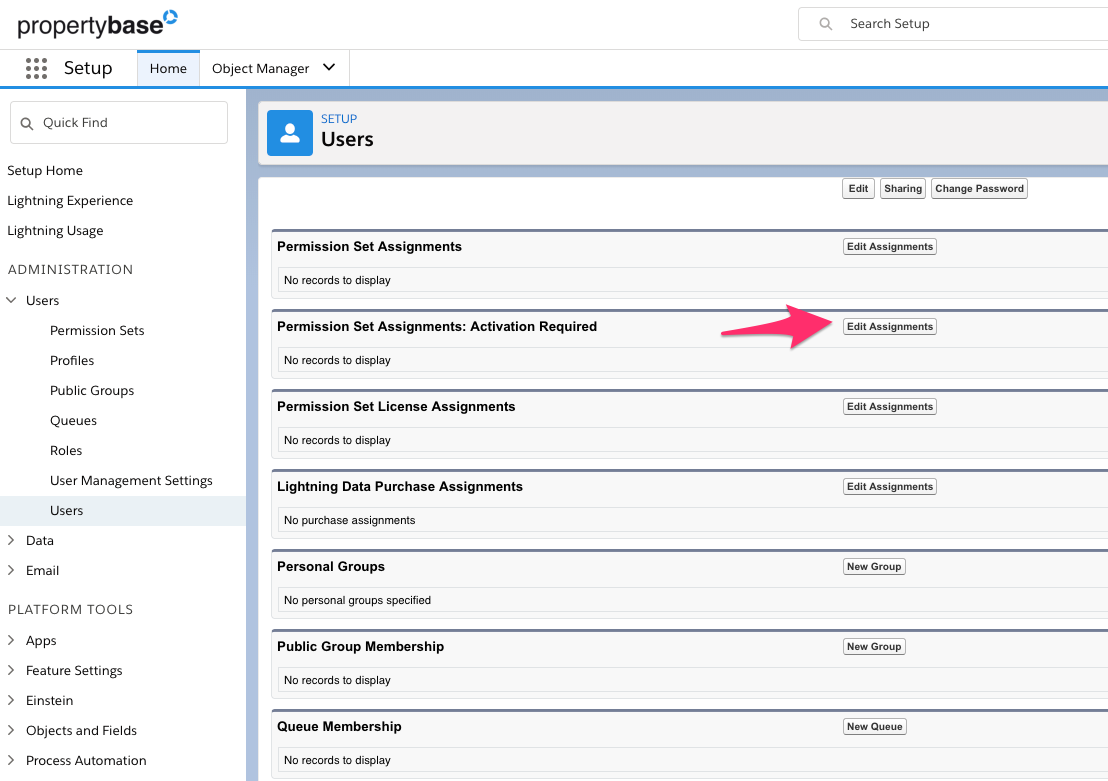The width and height of the screenshot is (1108, 781).
Task: Click the New Queue button
Action: pyautogui.click(x=875, y=727)
